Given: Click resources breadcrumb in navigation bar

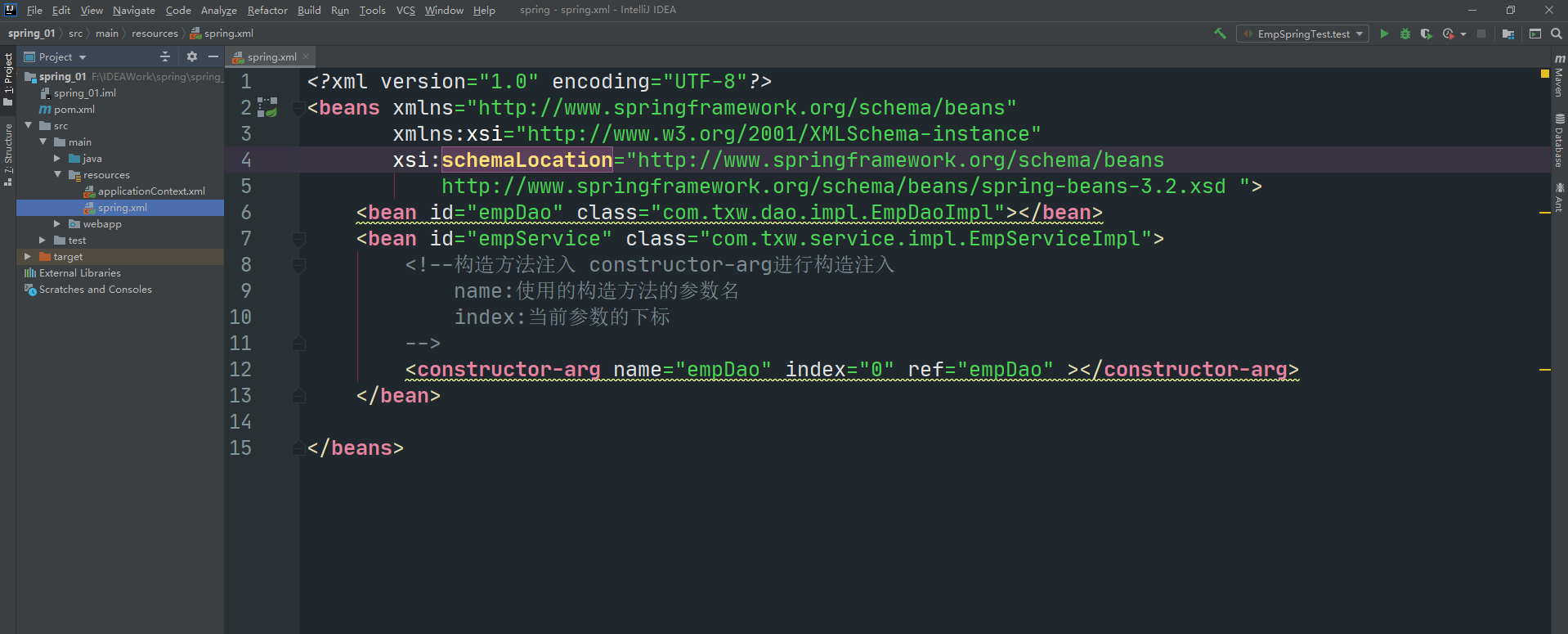Looking at the screenshot, I should click(x=155, y=34).
